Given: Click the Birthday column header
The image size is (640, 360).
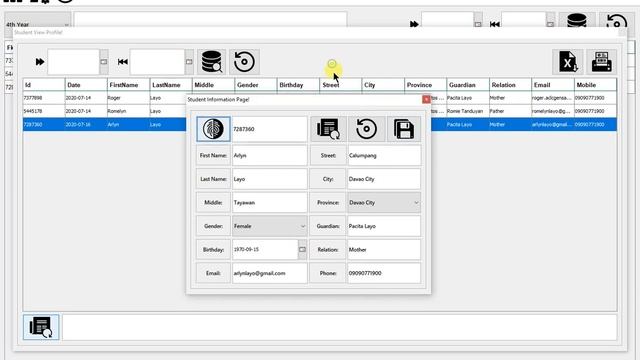Looking at the screenshot, I should click(x=298, y=85).
